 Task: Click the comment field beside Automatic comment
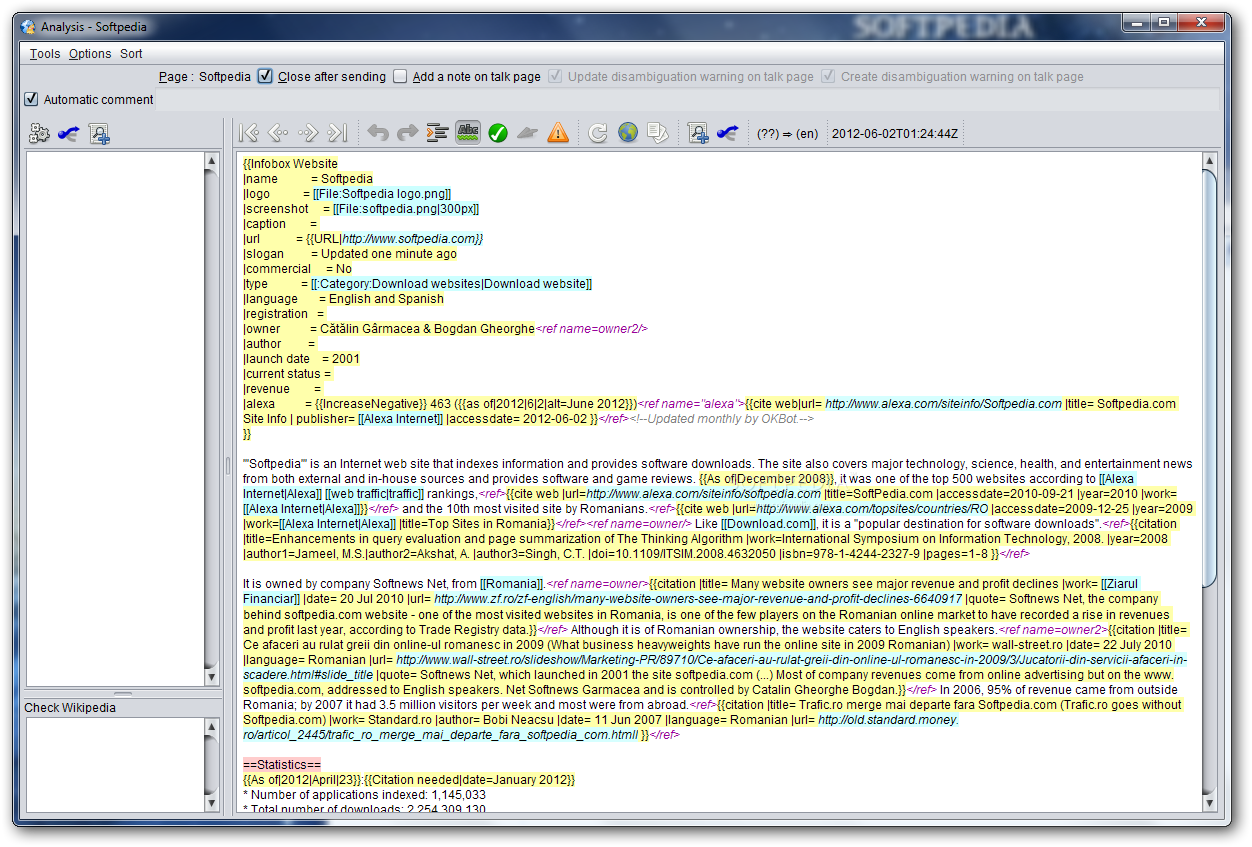(x=688, y=99)
